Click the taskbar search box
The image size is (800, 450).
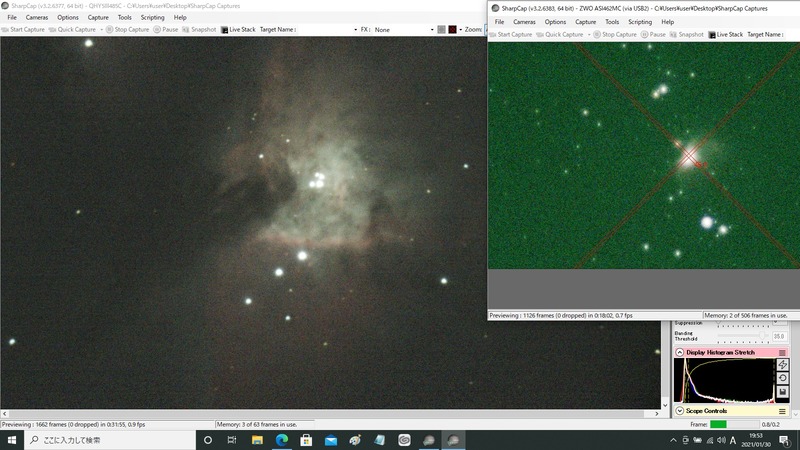[x=110, y=440]
